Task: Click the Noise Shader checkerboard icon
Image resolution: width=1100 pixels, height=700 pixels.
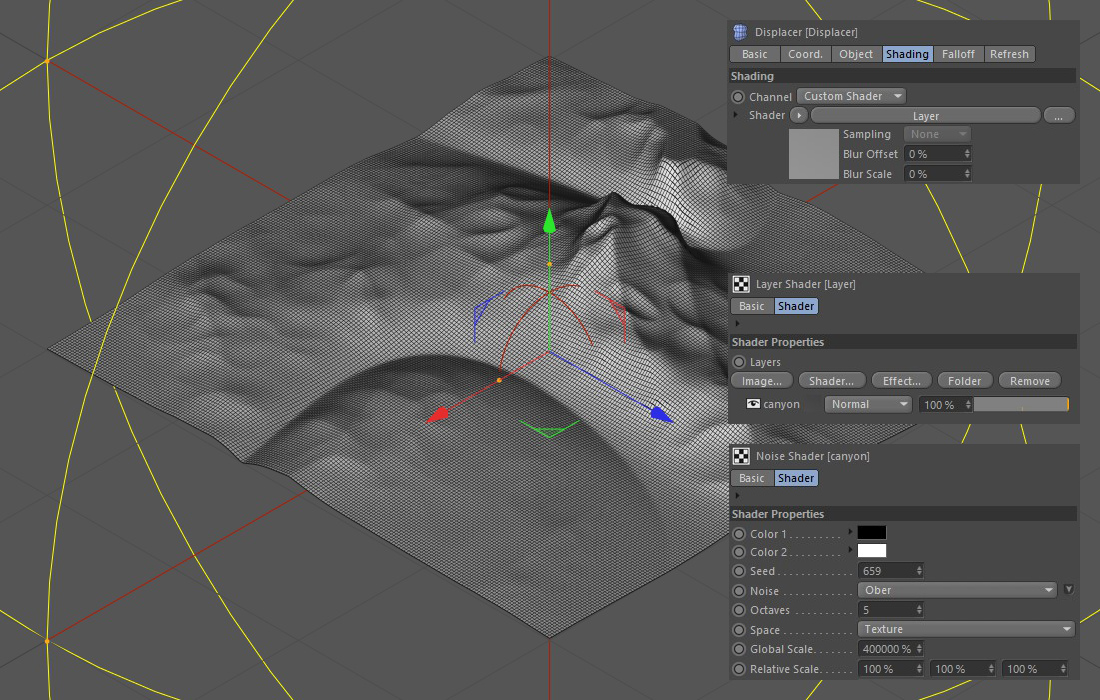Action: [741, 456]
